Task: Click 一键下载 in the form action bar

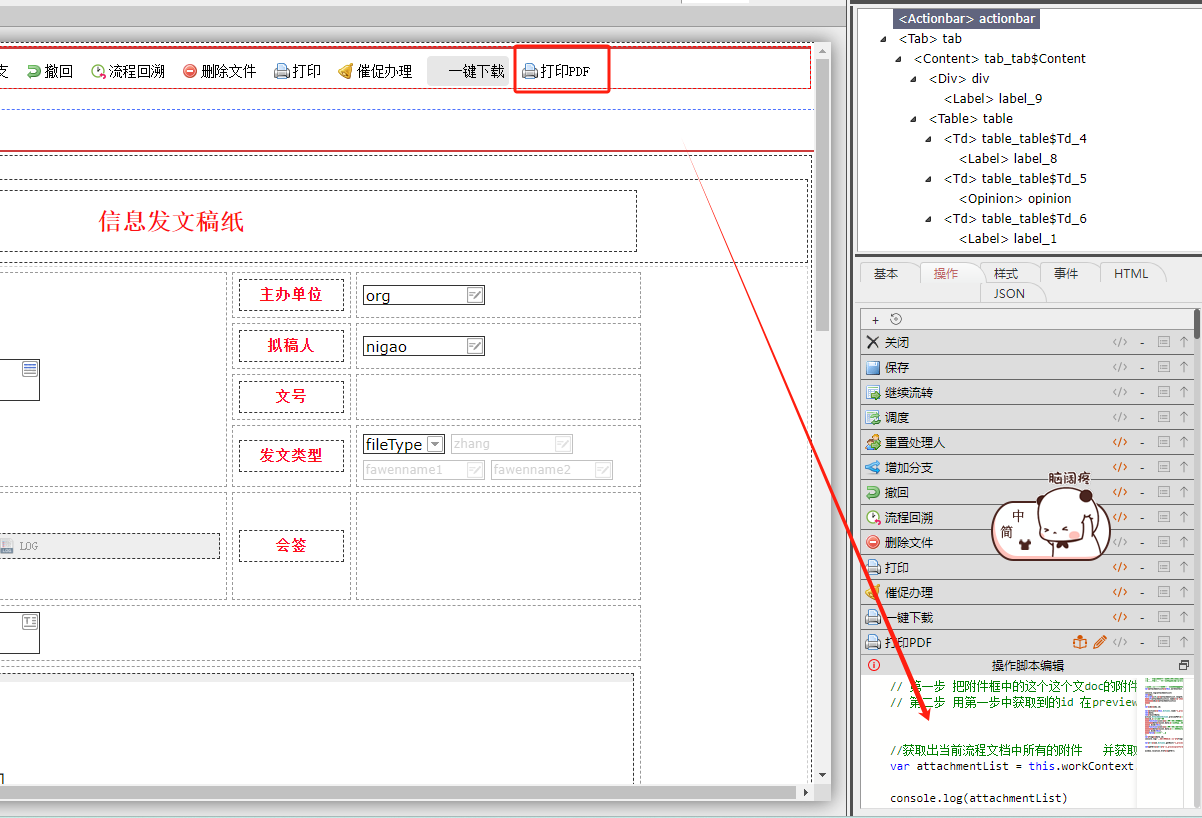Action: pyautogui.click(x=468, y=71)
